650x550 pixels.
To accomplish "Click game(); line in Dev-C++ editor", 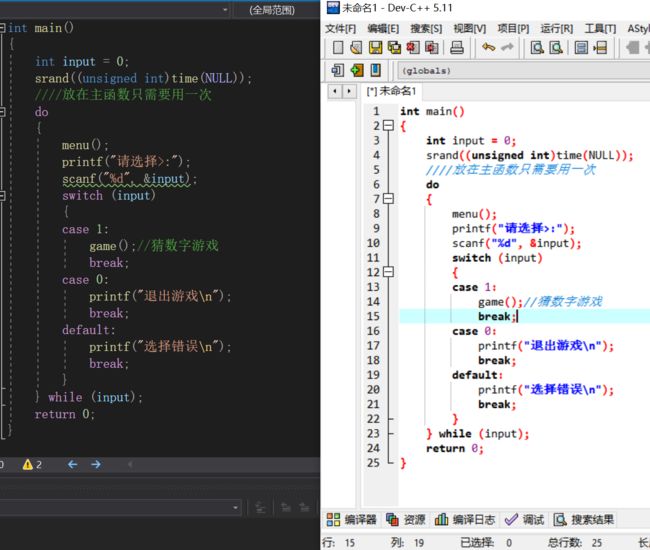I will (x=540, y=302).
